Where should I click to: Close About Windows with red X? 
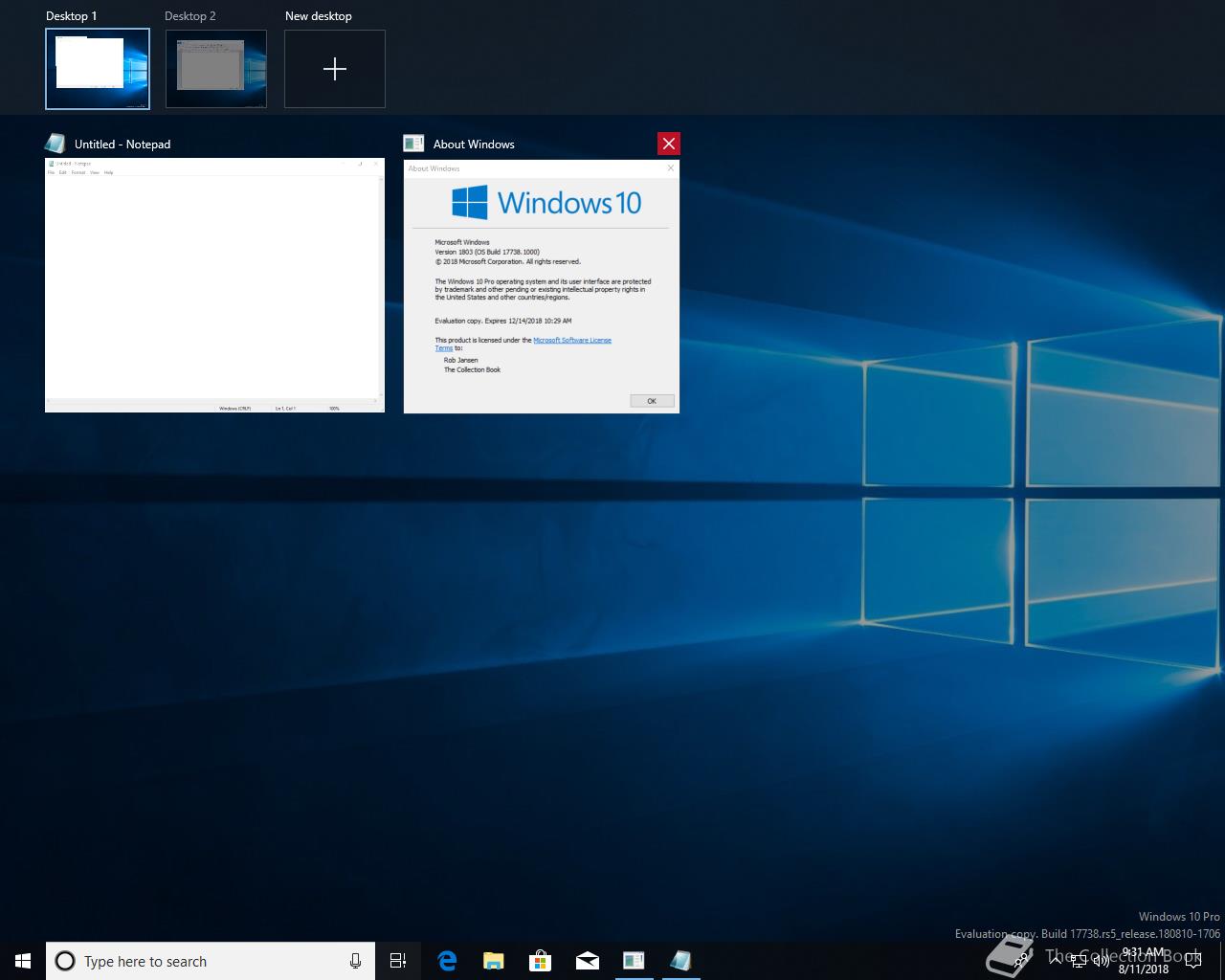669,144
